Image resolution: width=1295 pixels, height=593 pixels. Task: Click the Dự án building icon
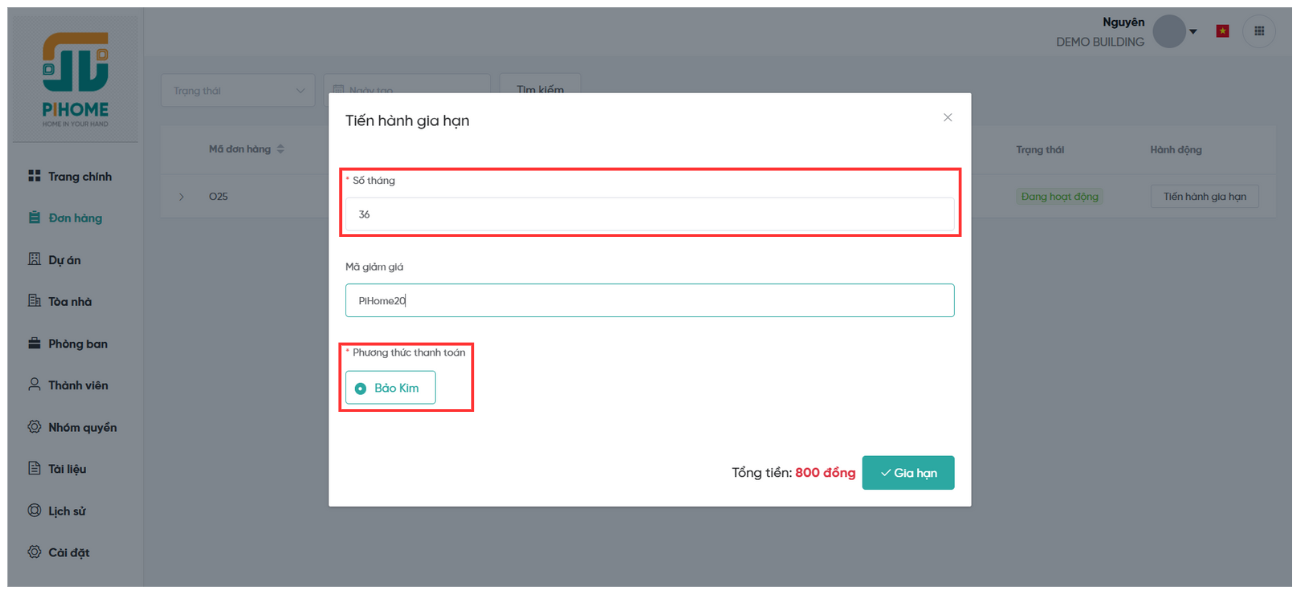click(34, 260)
